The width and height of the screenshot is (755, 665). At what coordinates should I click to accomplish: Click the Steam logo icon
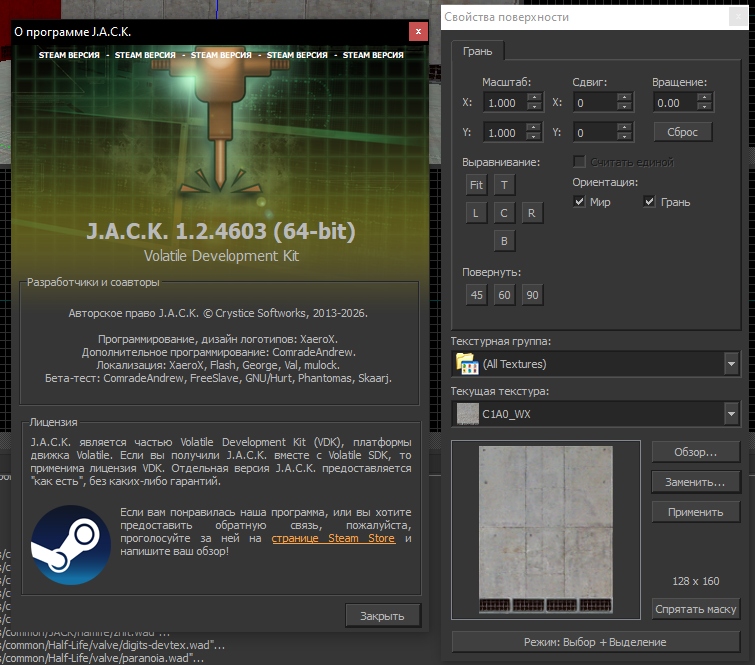[70, 545]
